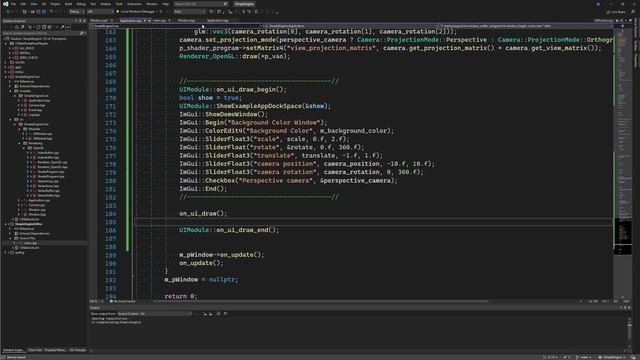Select UIModule.cpp in Solution Explorer
The width and height of the screenshot is (640, 360).
[x=42, y=133]
